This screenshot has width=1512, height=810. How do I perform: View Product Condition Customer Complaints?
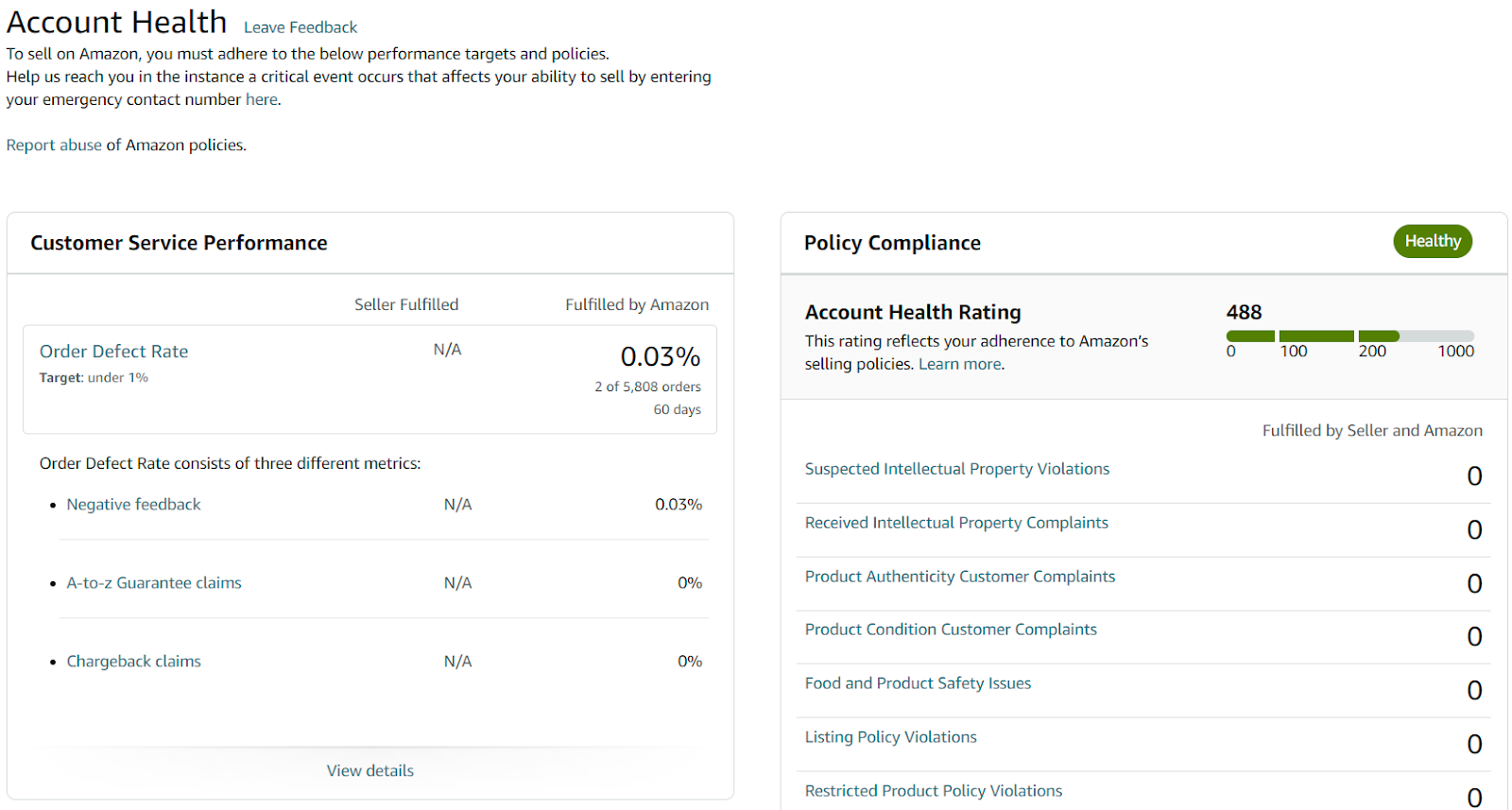[x=951, y=629]
